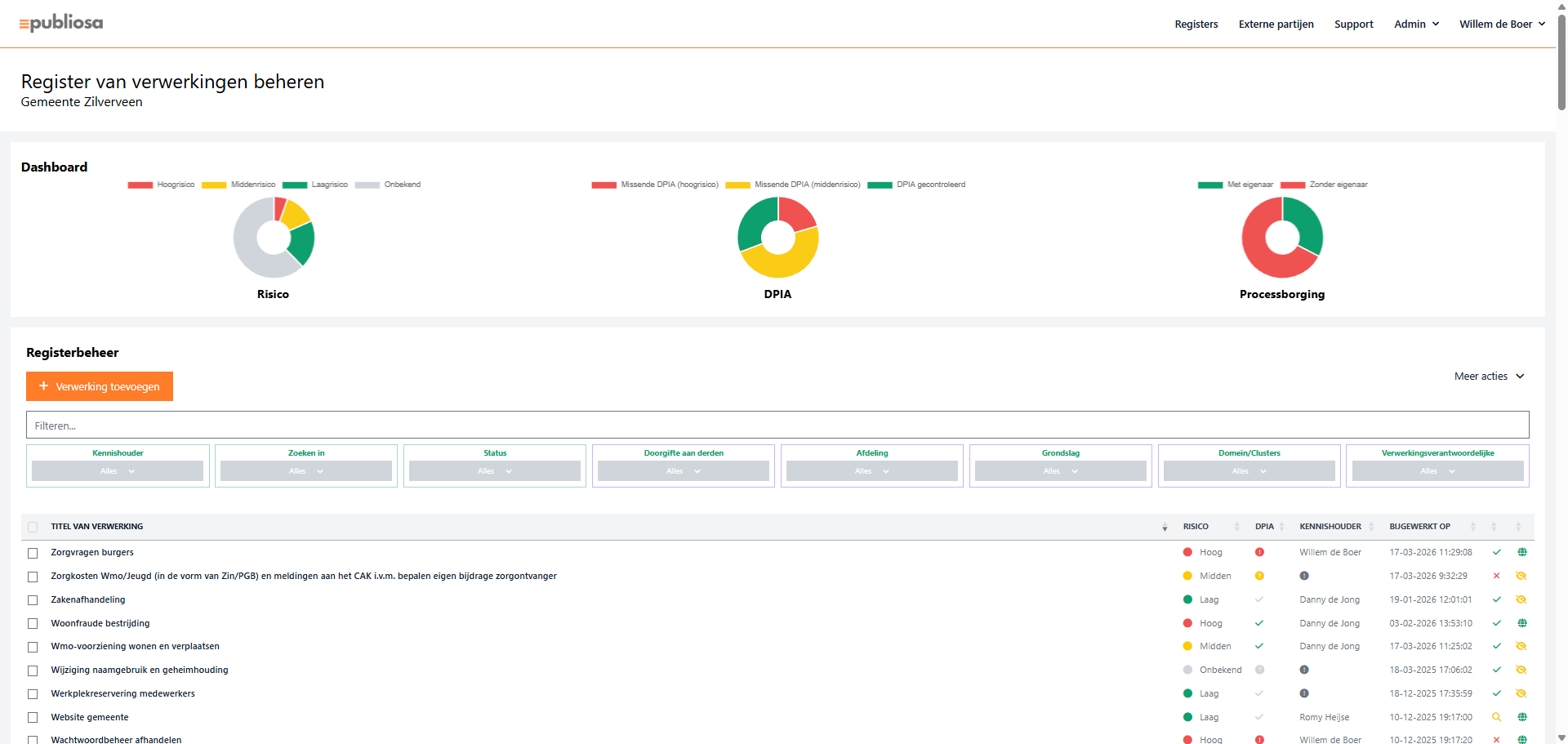Select Externe partijen in the top navigation
This screenshot has width=1568, height=744.
[1276, 24]
